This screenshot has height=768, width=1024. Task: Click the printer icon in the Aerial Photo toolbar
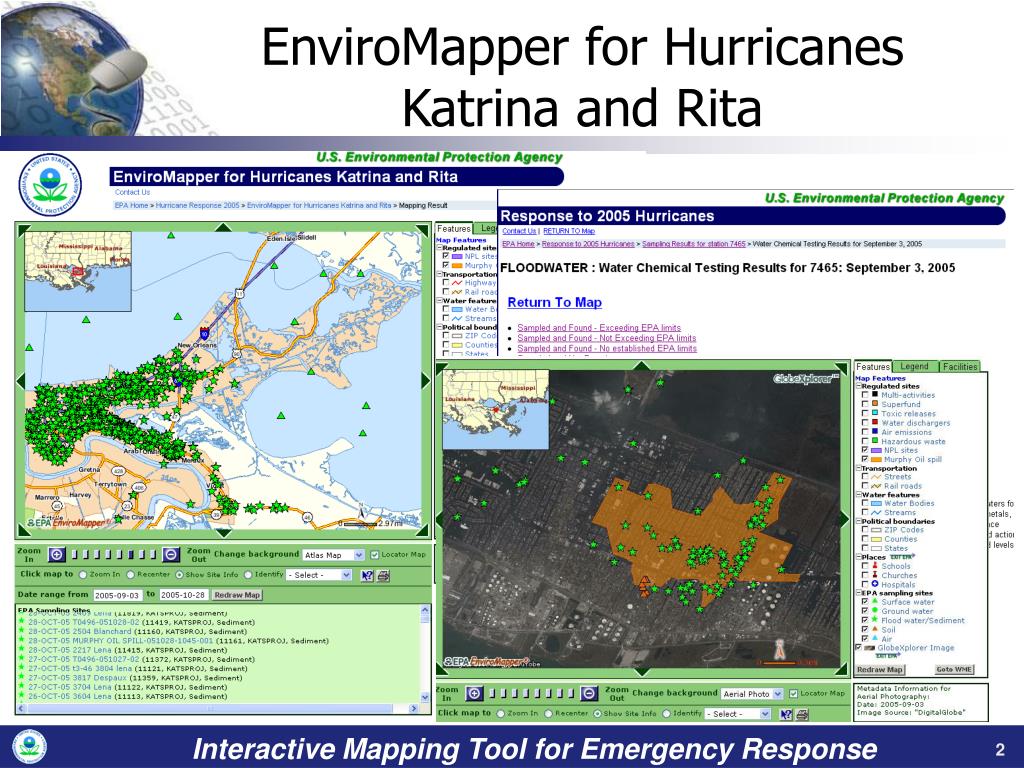[802, 714]
